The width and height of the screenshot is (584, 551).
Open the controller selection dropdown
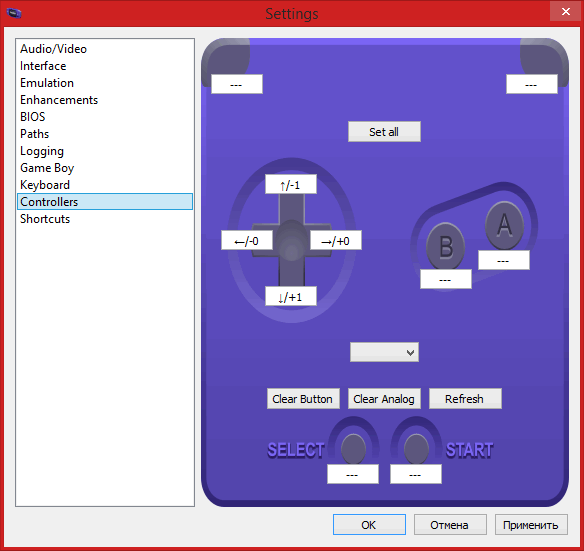384,352
